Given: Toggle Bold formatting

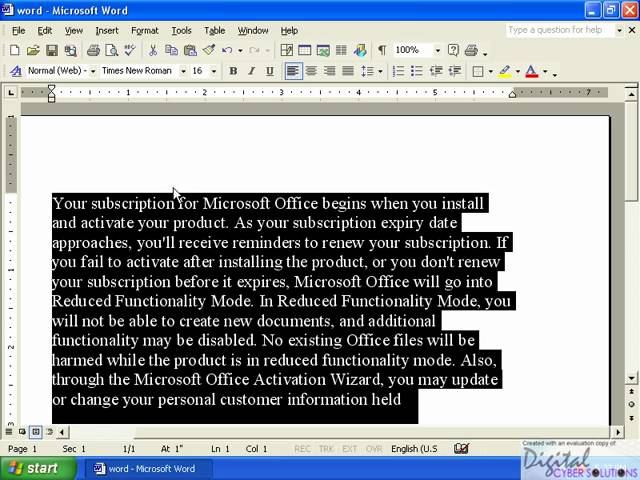Looking at the screenshot, I should pyautogui.click(x=233, y=71).
